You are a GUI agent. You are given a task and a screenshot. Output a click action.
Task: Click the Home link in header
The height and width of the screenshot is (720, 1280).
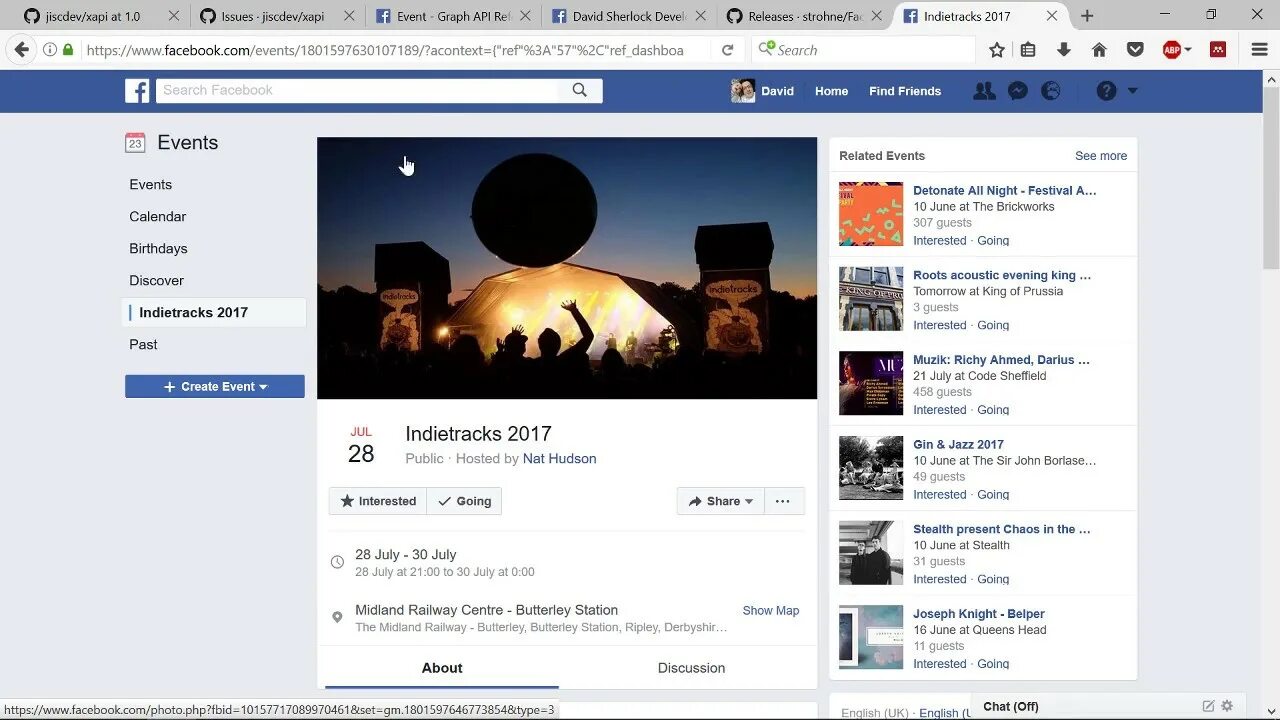[831, 91]
